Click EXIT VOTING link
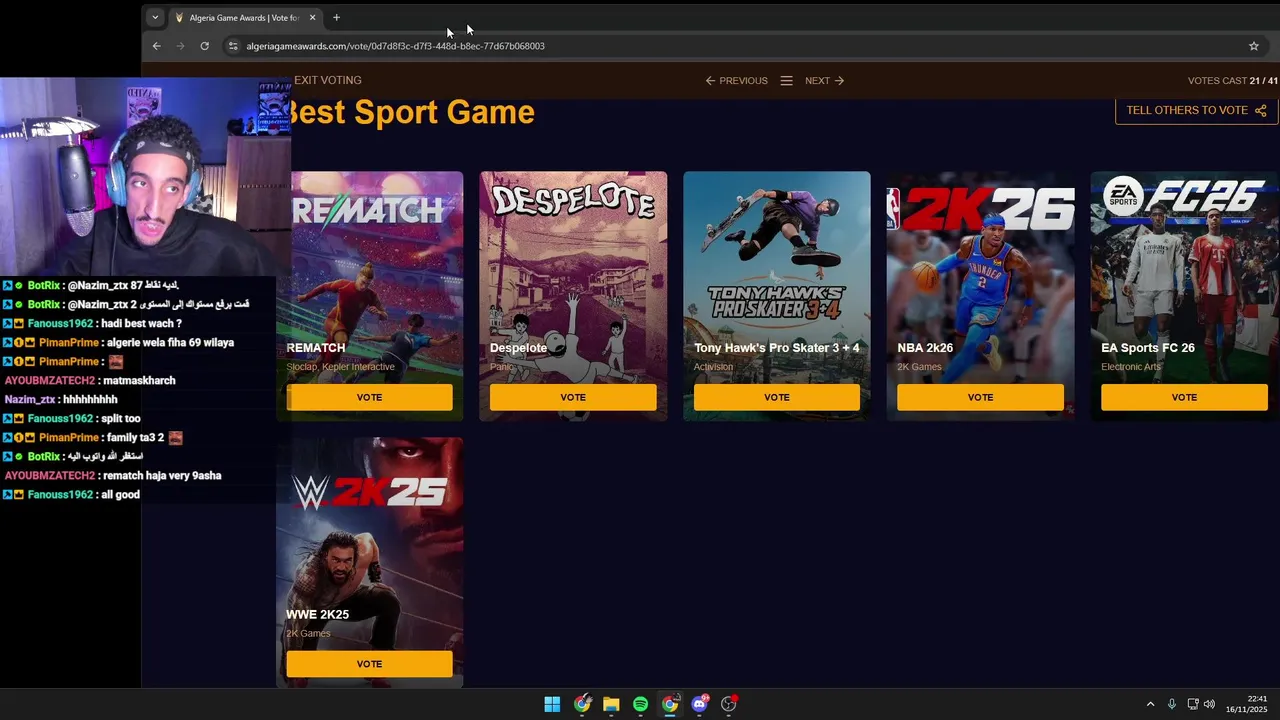 (x=328, y=80)
